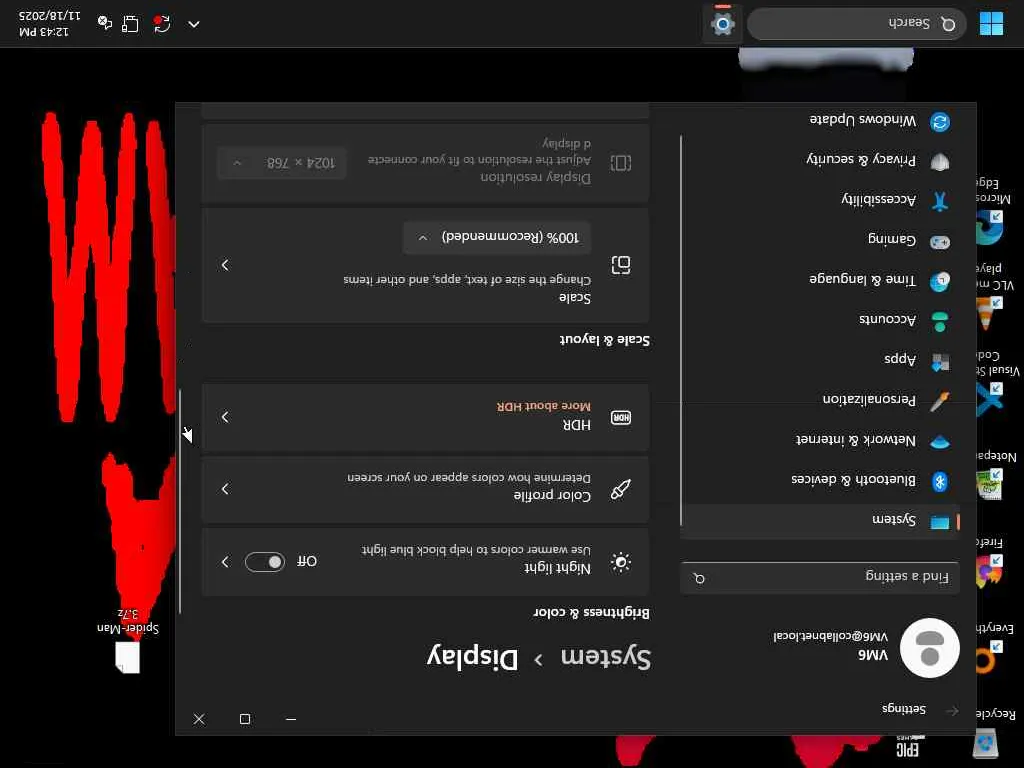
Task: Open Epic Games desktop shortcut
Action: pyautogui.click(x=907, y=747)
